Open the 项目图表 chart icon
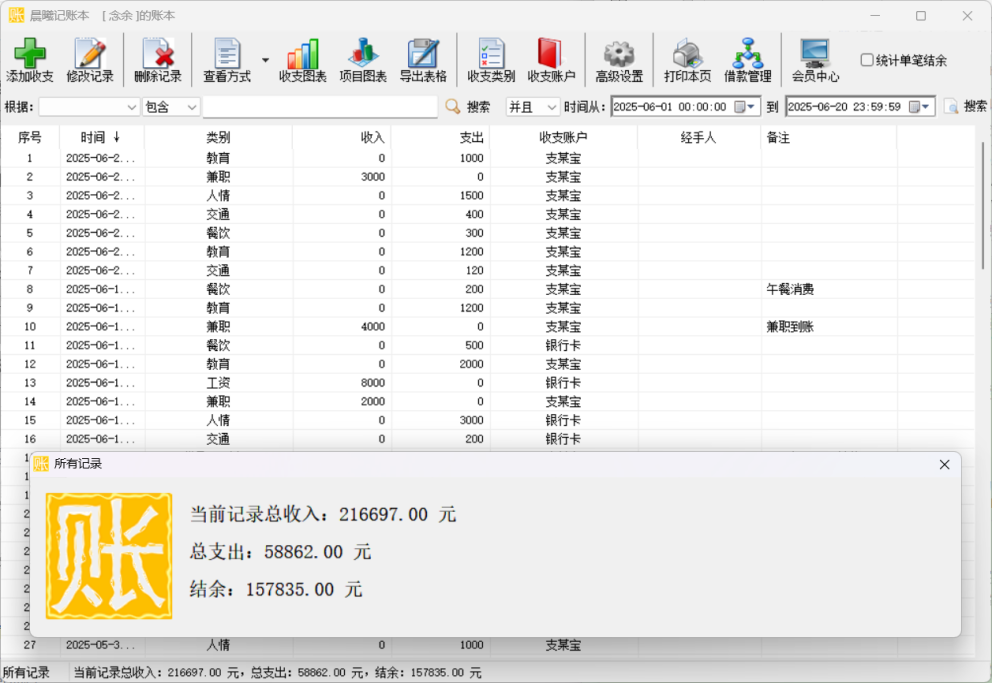Viewport: 992px width, 684px height. (x=363, y=53)
